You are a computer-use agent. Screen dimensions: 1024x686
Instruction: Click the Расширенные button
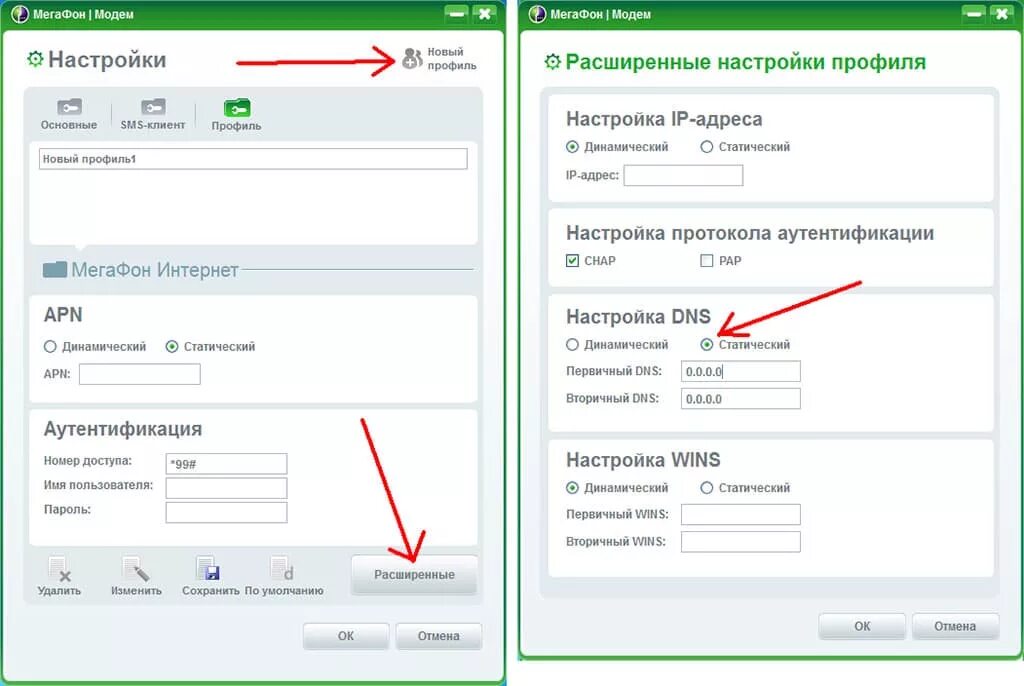coord(414,575)
